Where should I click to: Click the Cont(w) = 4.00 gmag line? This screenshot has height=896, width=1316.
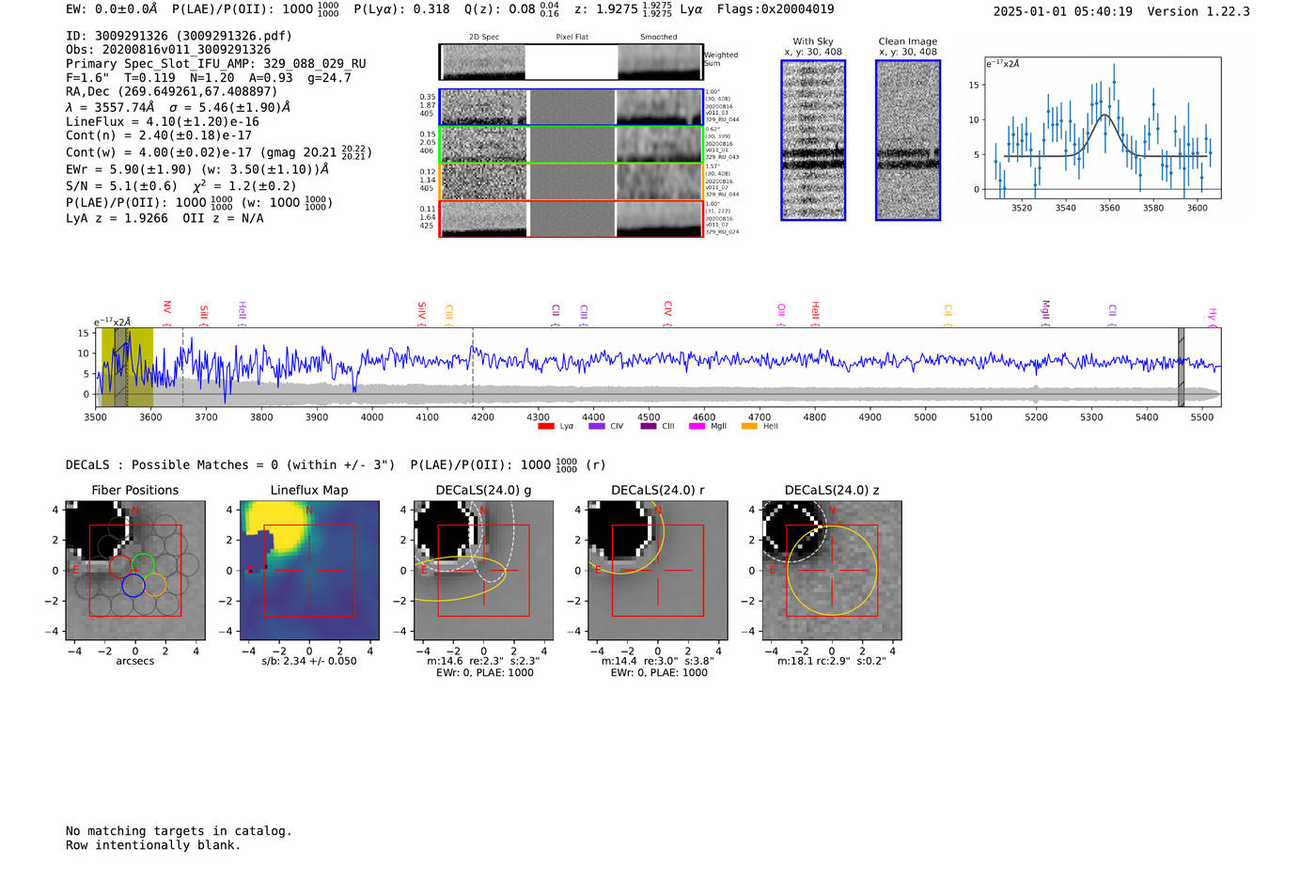219,152
